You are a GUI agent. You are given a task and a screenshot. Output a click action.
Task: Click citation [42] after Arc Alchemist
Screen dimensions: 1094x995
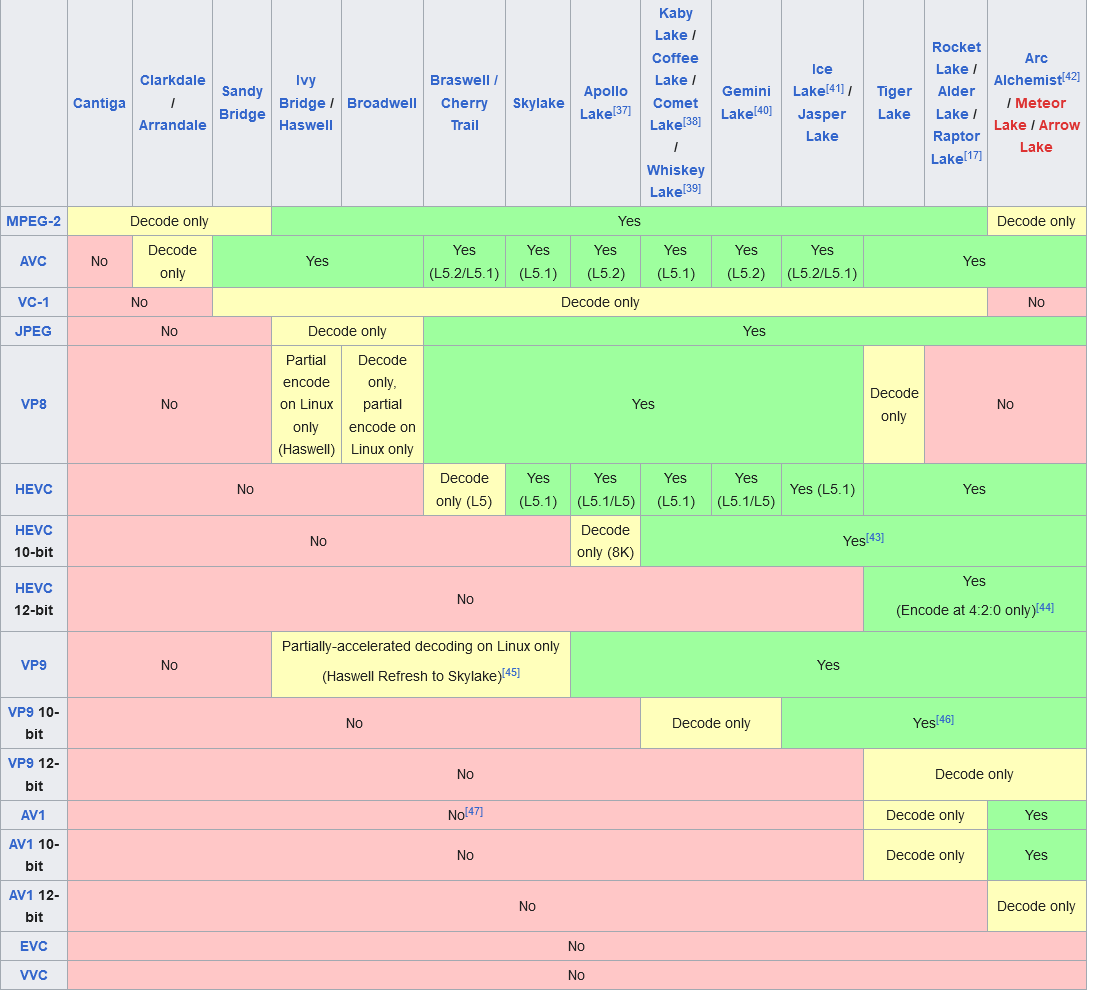tap(1071, 76)
